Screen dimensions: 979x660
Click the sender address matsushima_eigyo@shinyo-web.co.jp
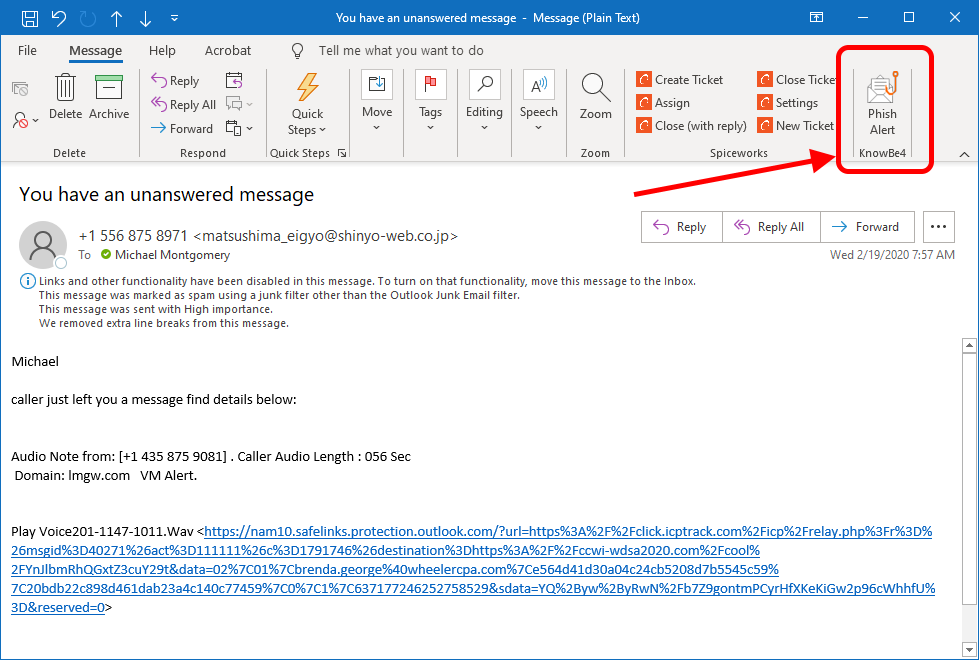tap(325, 236)
